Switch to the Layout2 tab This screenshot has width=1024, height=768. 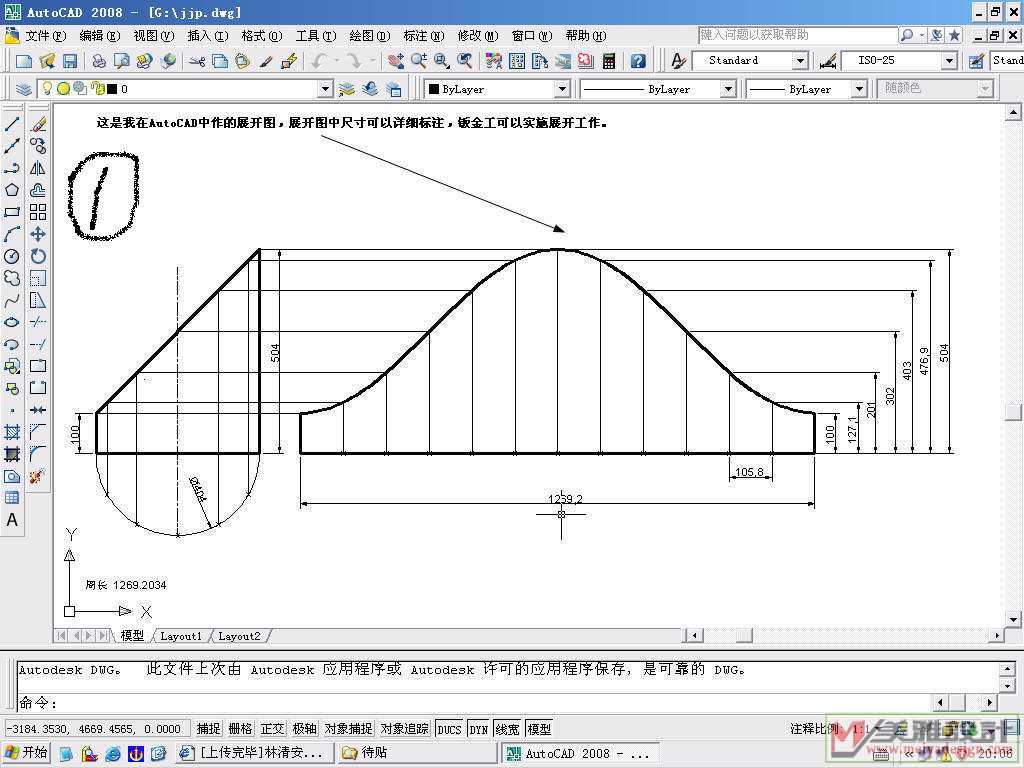click(239, 636)
